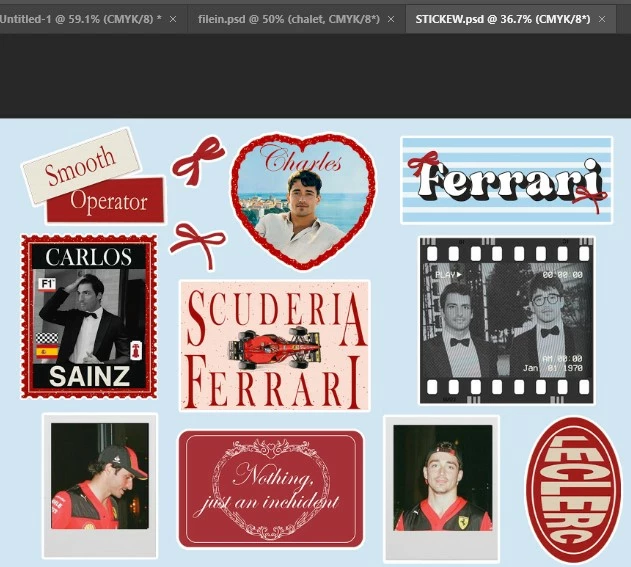The width and height of the screenshot is (631, 567).
Task: Close the filein.psd document tab
Action: (x=391, y=19)
